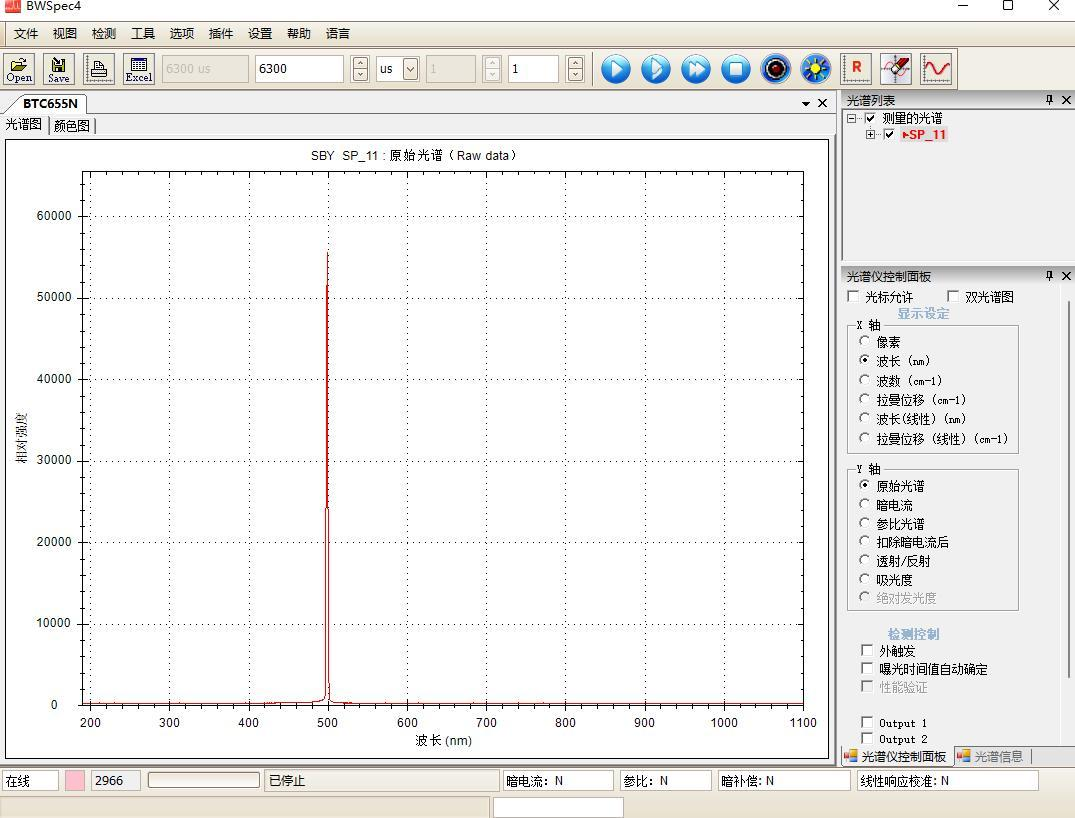Screen dimensions: 1075x818
Task: Click the sun-shaped light source icon
Action: click(x=816, y=69)
